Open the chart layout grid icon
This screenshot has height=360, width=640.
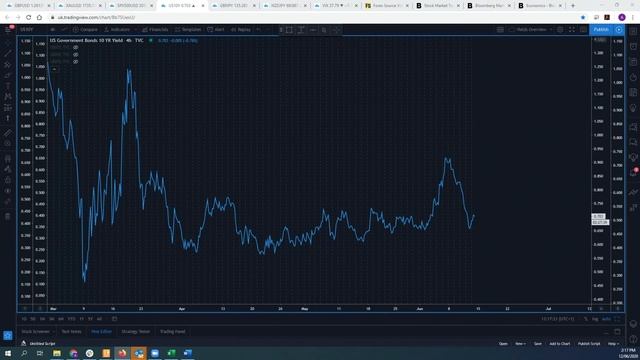click(500, 29)
